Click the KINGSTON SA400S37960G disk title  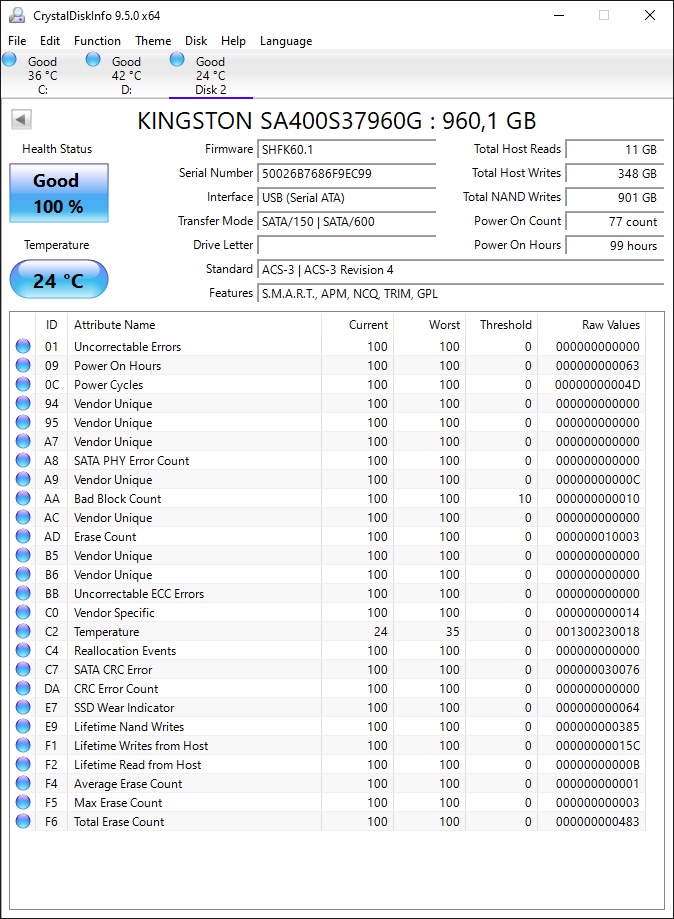(336, 121)
